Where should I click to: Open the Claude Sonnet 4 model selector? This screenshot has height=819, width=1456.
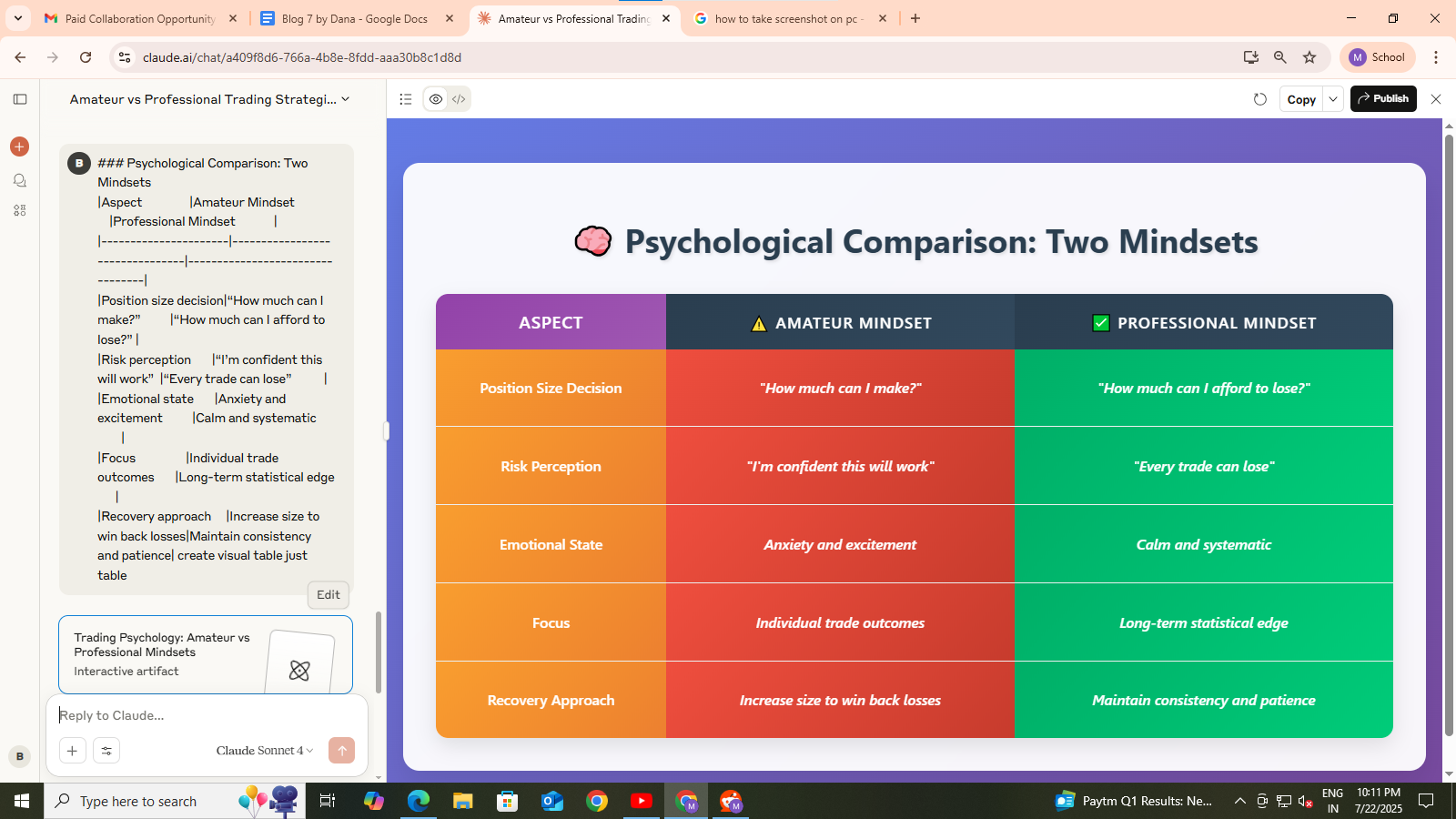pyautogui.click(x=264, y=751)
